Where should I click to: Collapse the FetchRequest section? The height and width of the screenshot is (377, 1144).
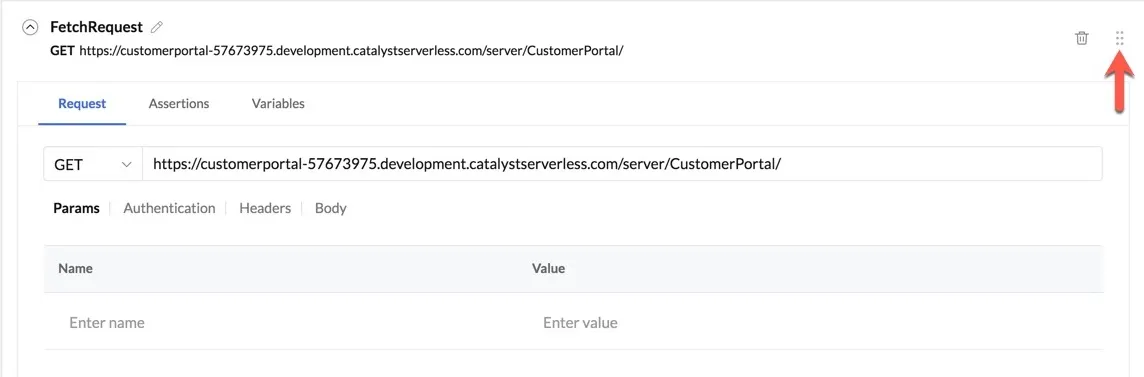[x=30, y=28]
